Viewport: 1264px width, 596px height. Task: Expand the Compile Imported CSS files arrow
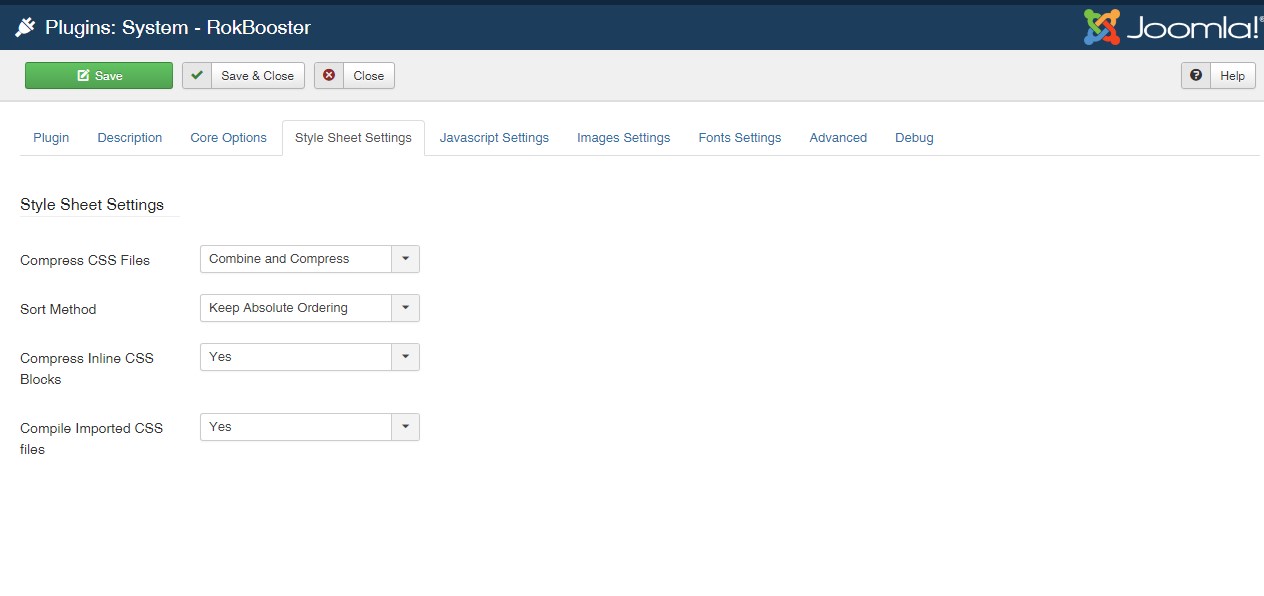coord(405,427)
